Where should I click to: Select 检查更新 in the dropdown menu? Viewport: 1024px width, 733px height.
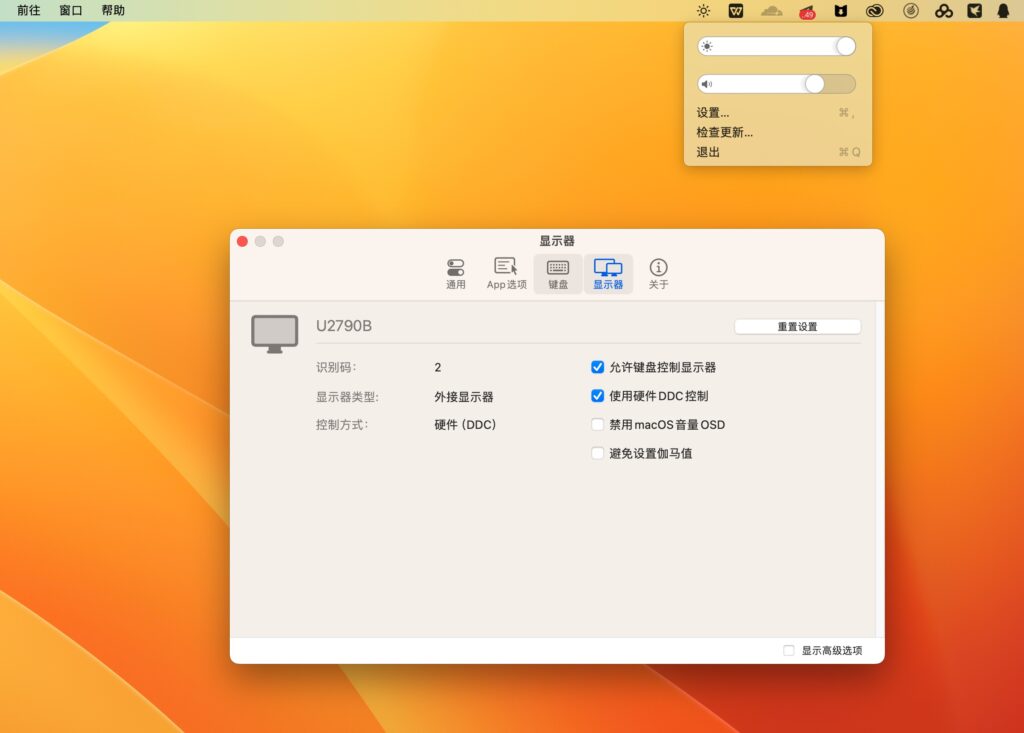point(723,132)
